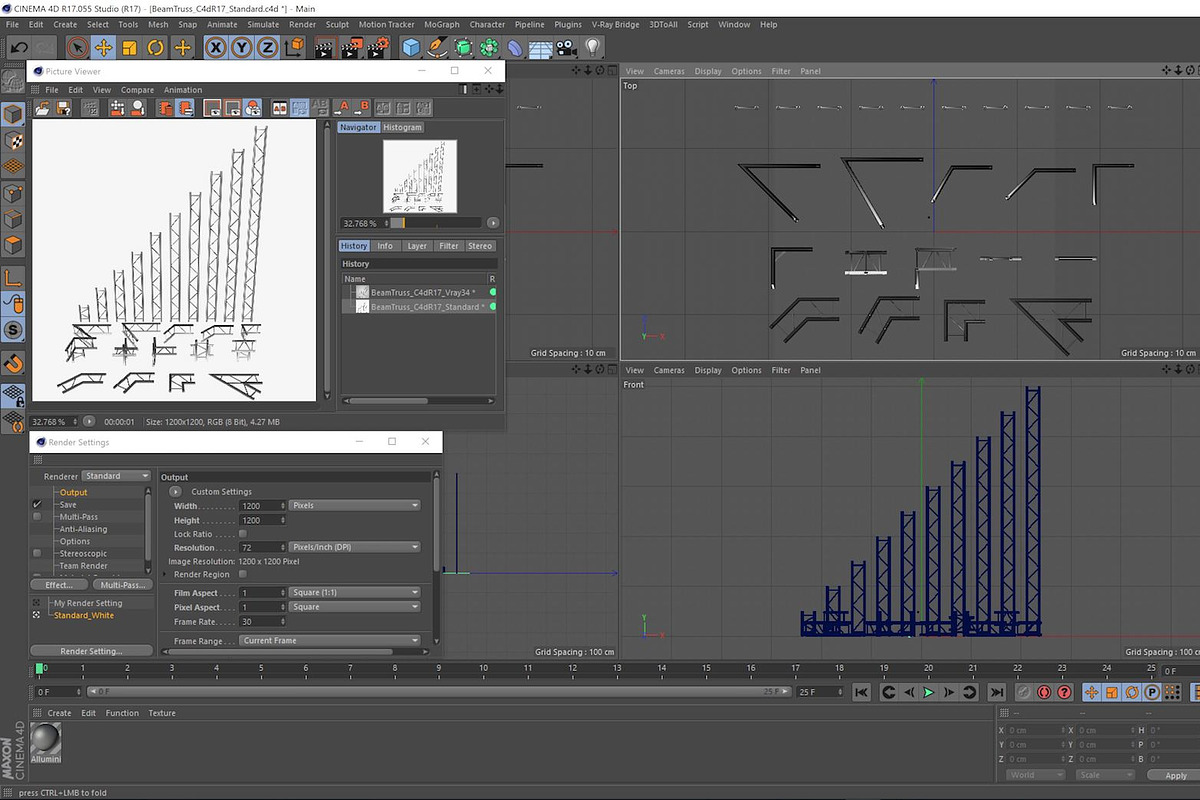Viewport: 1200px width, 800px height.
Task: Select the Team Render settings item
Action: tap(83, 566)
